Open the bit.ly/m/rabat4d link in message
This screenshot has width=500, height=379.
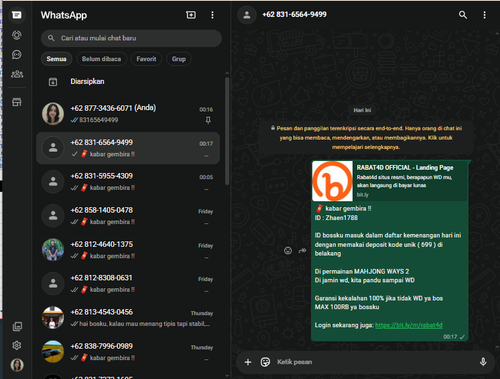click(409, 325)
